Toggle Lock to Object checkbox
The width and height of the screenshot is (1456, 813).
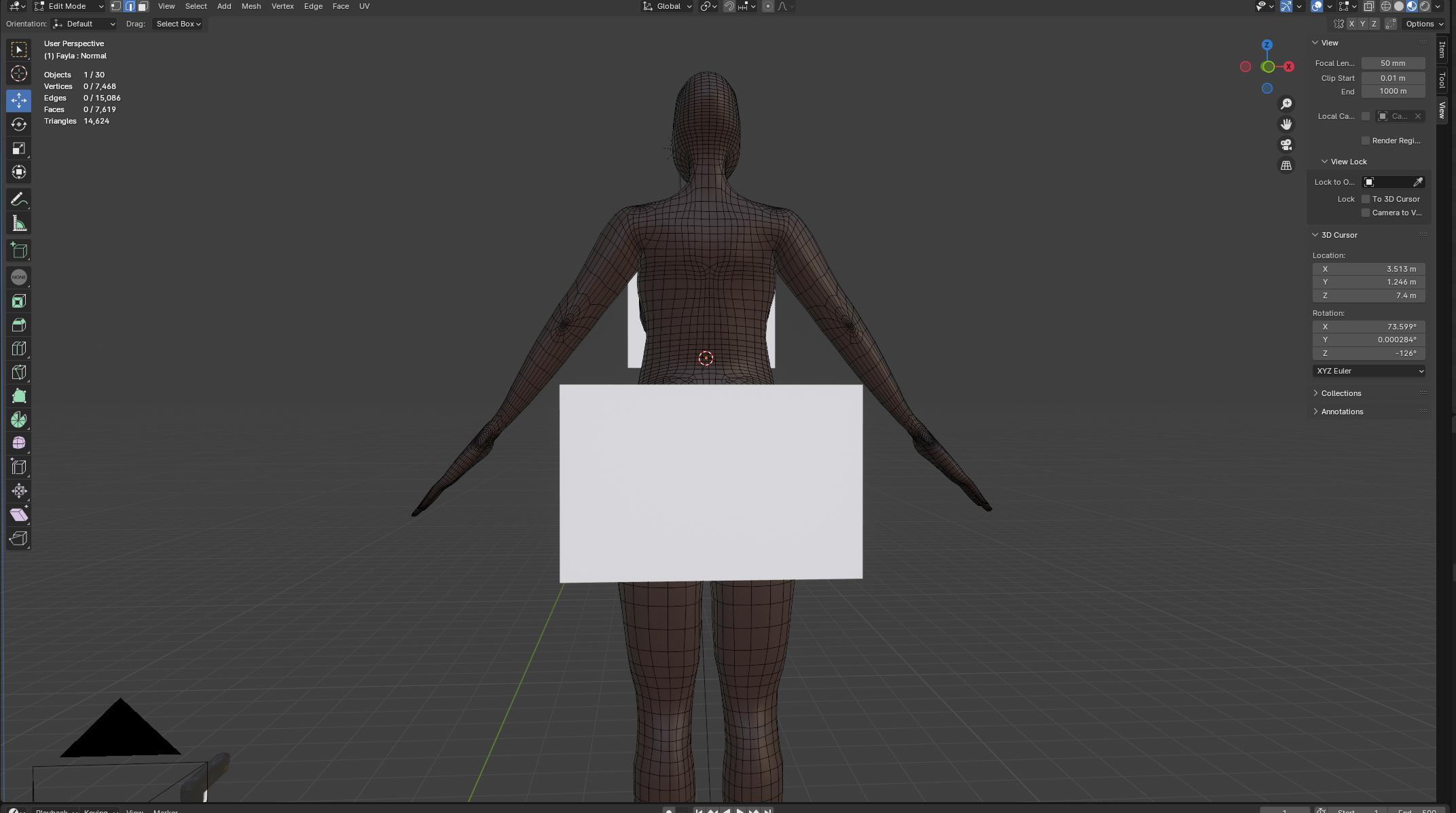tap(1370, 182)
